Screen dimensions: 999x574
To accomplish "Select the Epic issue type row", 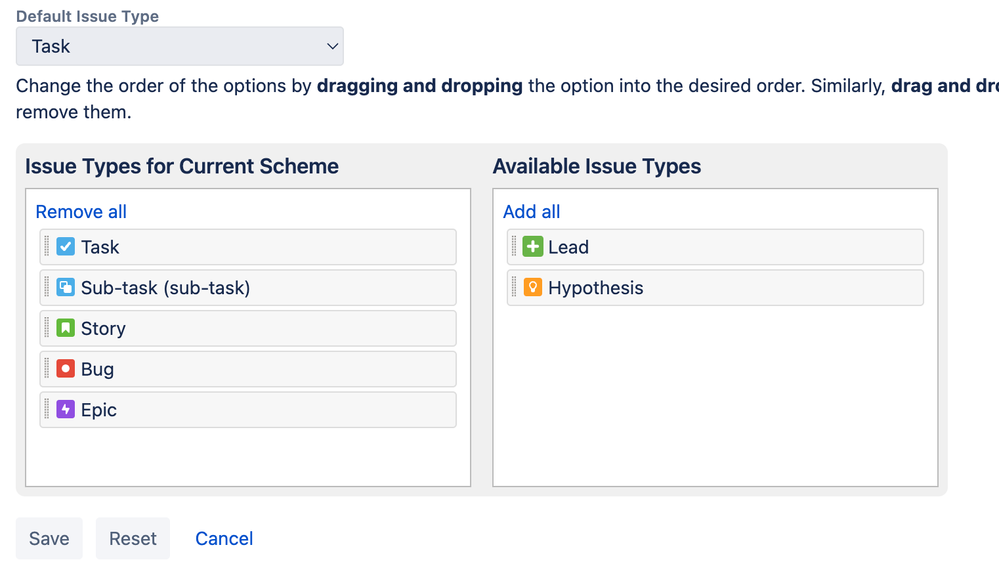I will (248, 410).
